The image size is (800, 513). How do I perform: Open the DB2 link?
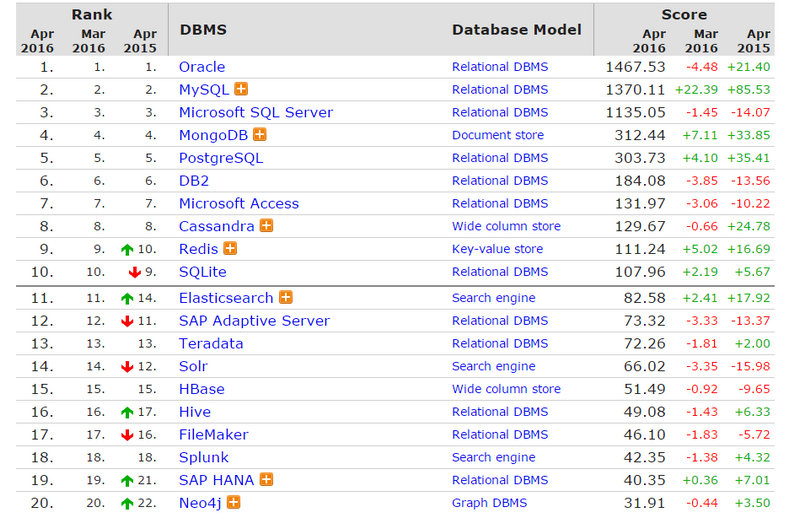194,181
